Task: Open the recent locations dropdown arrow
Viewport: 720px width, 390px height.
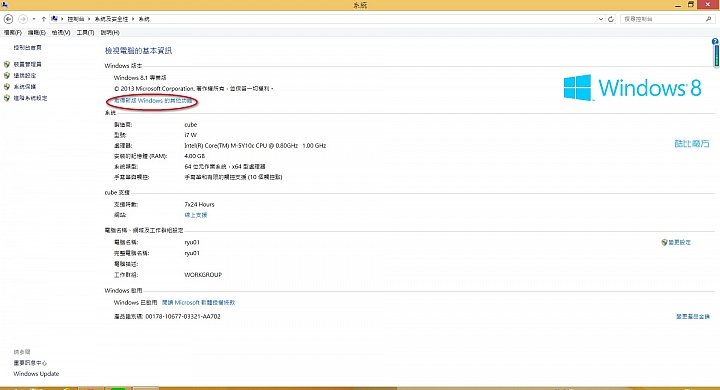Action: point(34,19)
